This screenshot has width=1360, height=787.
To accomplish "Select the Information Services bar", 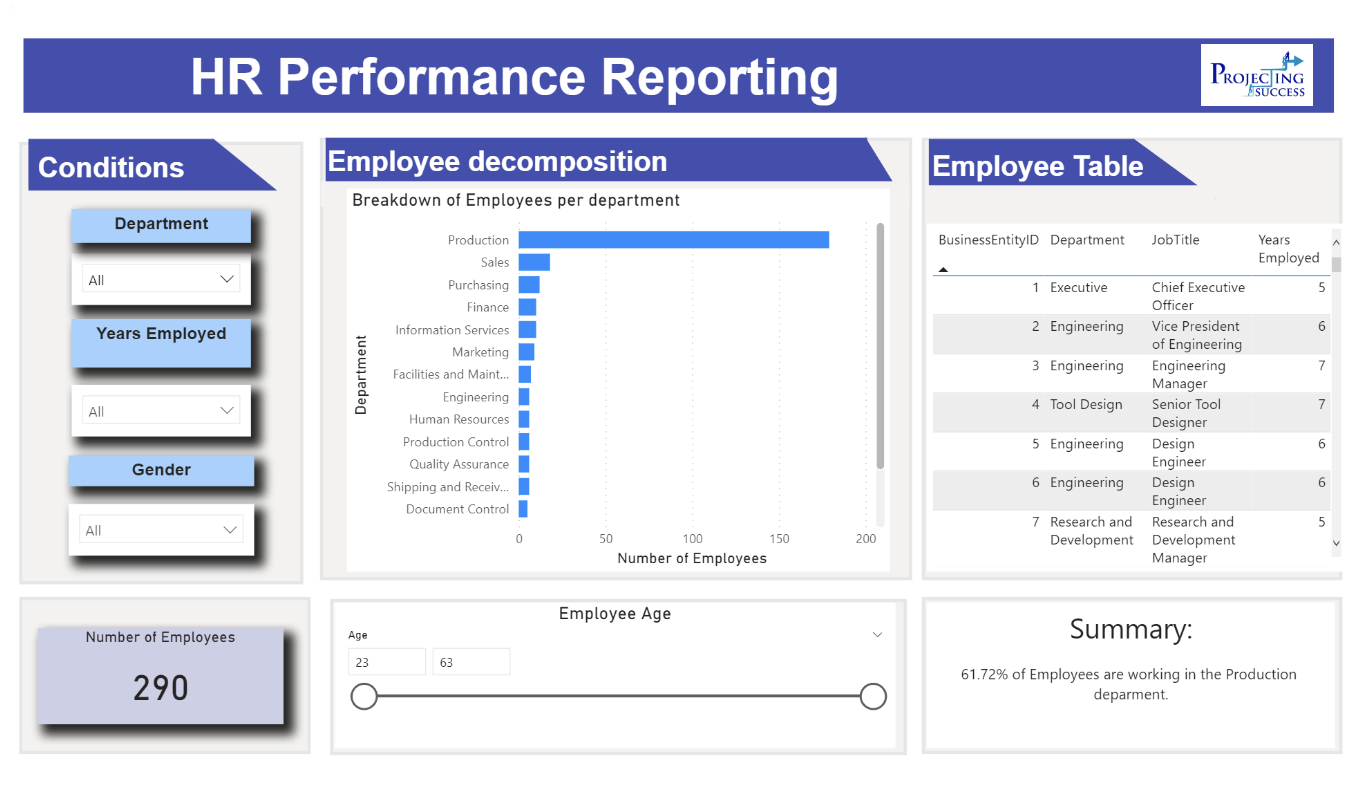I will [x=527, y=330].
